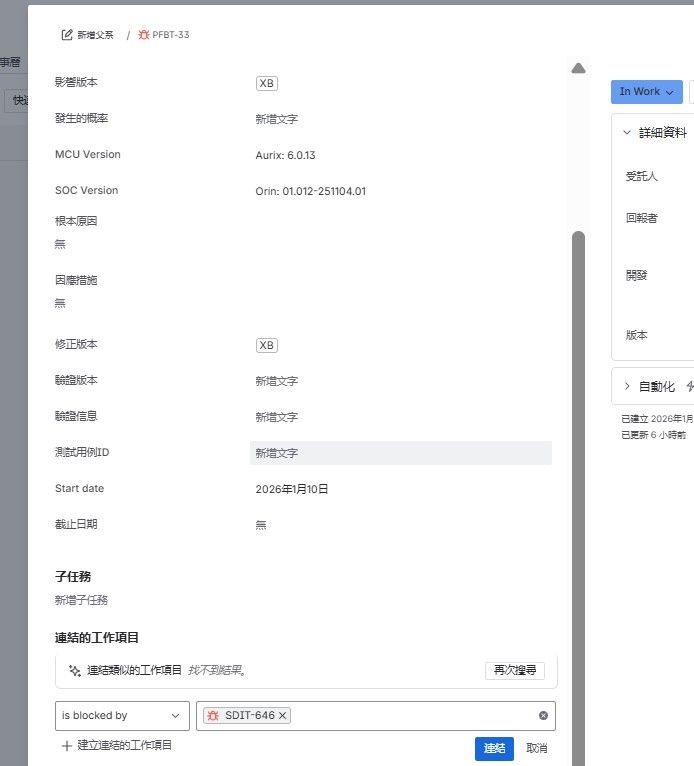Click the 連結的工作項目 heading
Image resolution: width=694 pixels, height=766 pixels.
coord(97,638)
